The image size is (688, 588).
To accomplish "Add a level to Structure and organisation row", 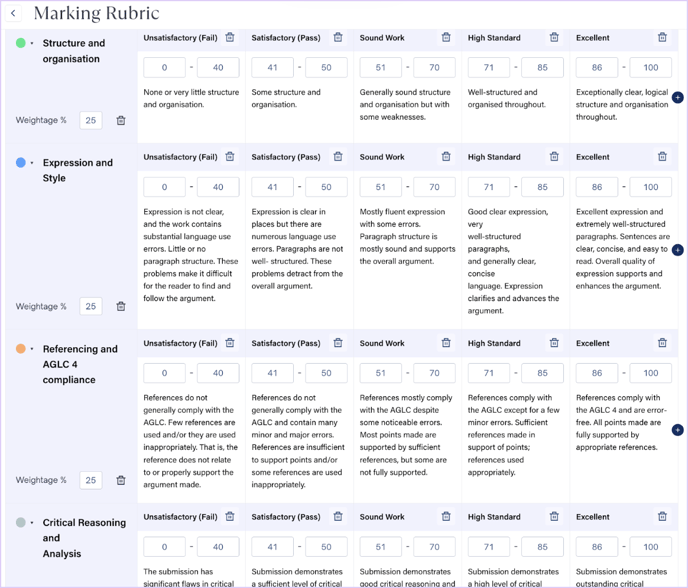I will tap(677, 98).
